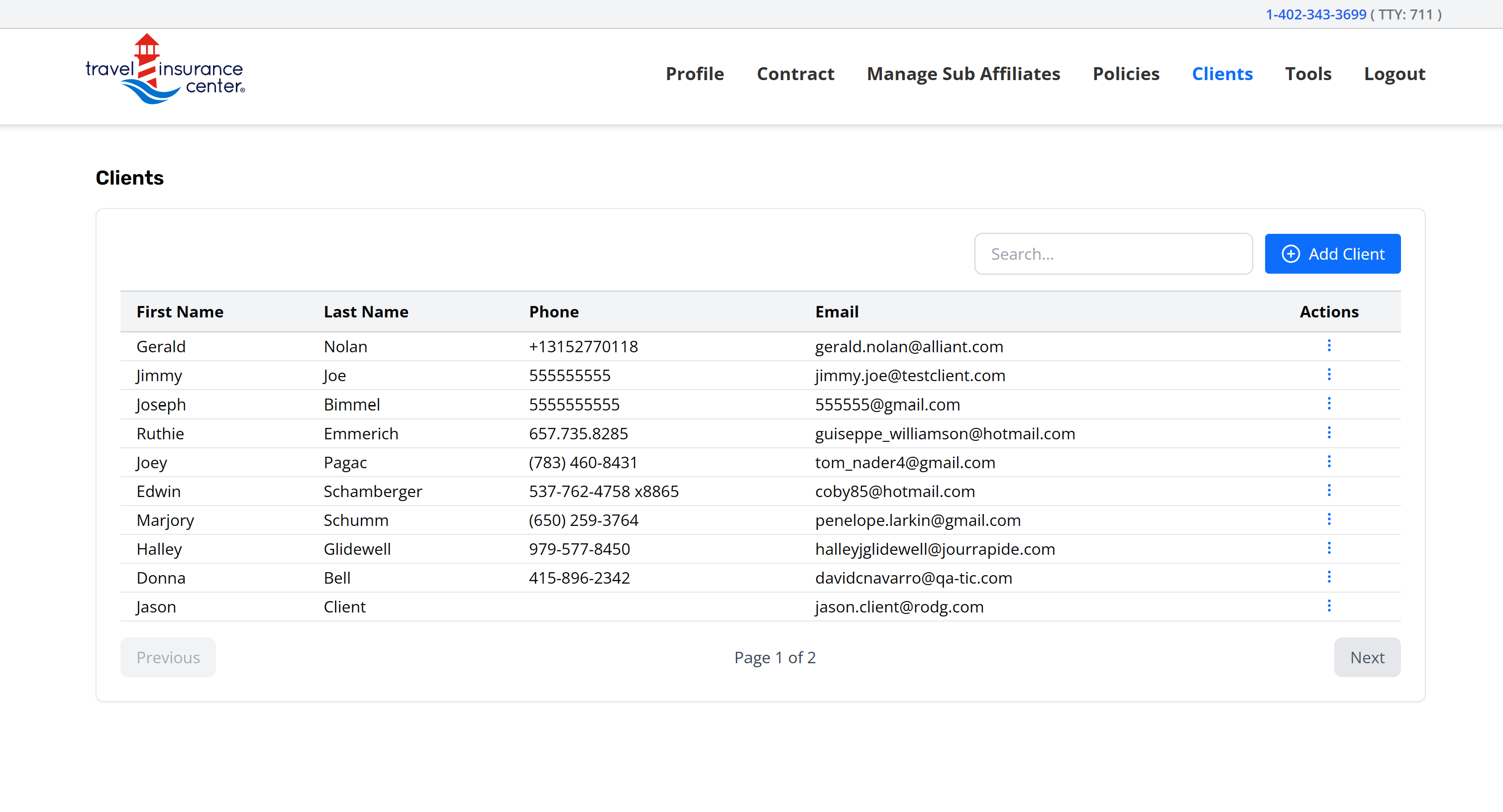Open actions menu for Edwin Schamberger
Screen dimensions: 1503x812
tap(1328, 491)
